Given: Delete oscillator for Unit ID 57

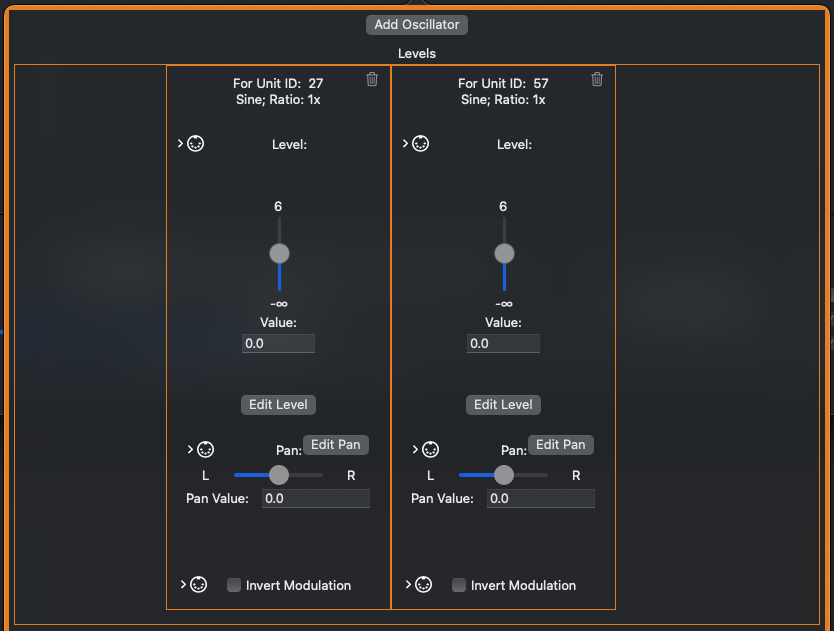Looking at the screenshot, I should (x=597, y=80).
